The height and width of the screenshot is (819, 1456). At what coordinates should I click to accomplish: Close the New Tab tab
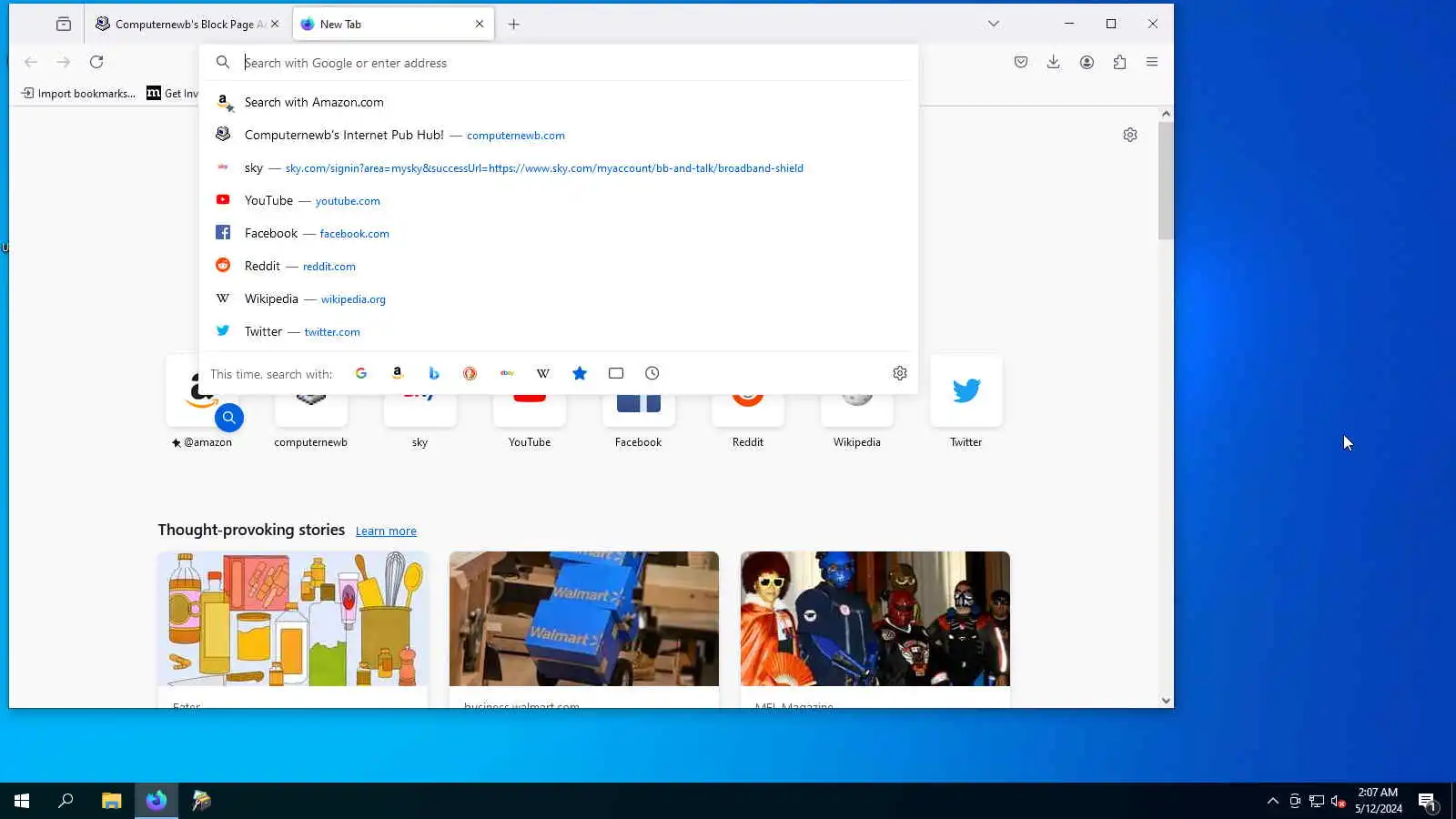480,25
